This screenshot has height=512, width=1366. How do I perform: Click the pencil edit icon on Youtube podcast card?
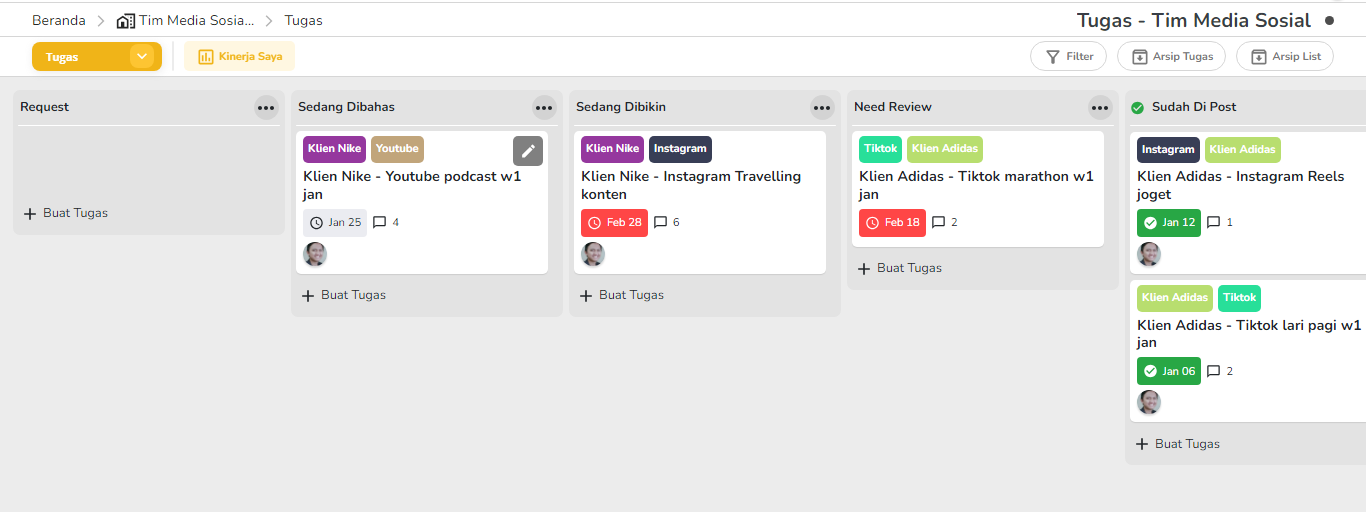pyautogui.click(x=528, y=150)
